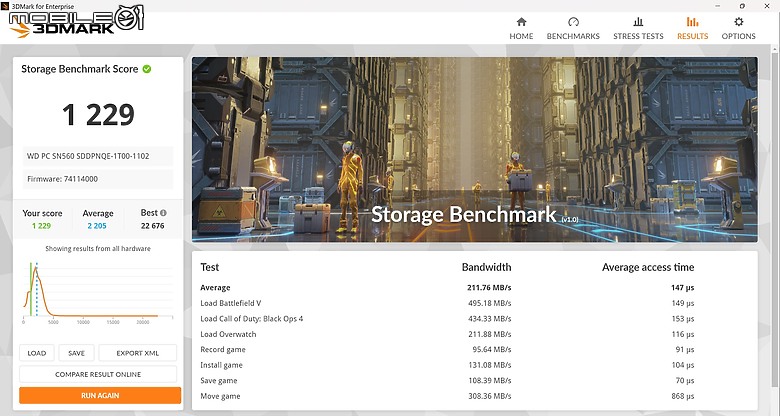Click Showing results from all hardware text
The width and height of the screenshot is (780, 416).
98,248
